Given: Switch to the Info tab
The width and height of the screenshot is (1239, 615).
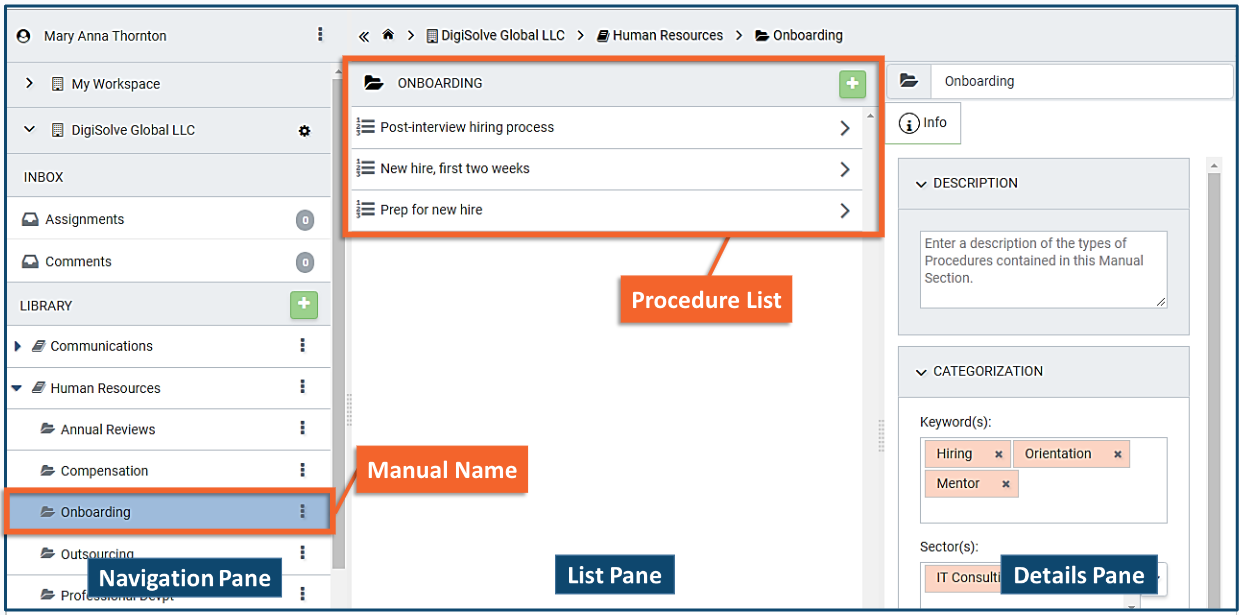Looking at the screenshot, I should point(923,123).
